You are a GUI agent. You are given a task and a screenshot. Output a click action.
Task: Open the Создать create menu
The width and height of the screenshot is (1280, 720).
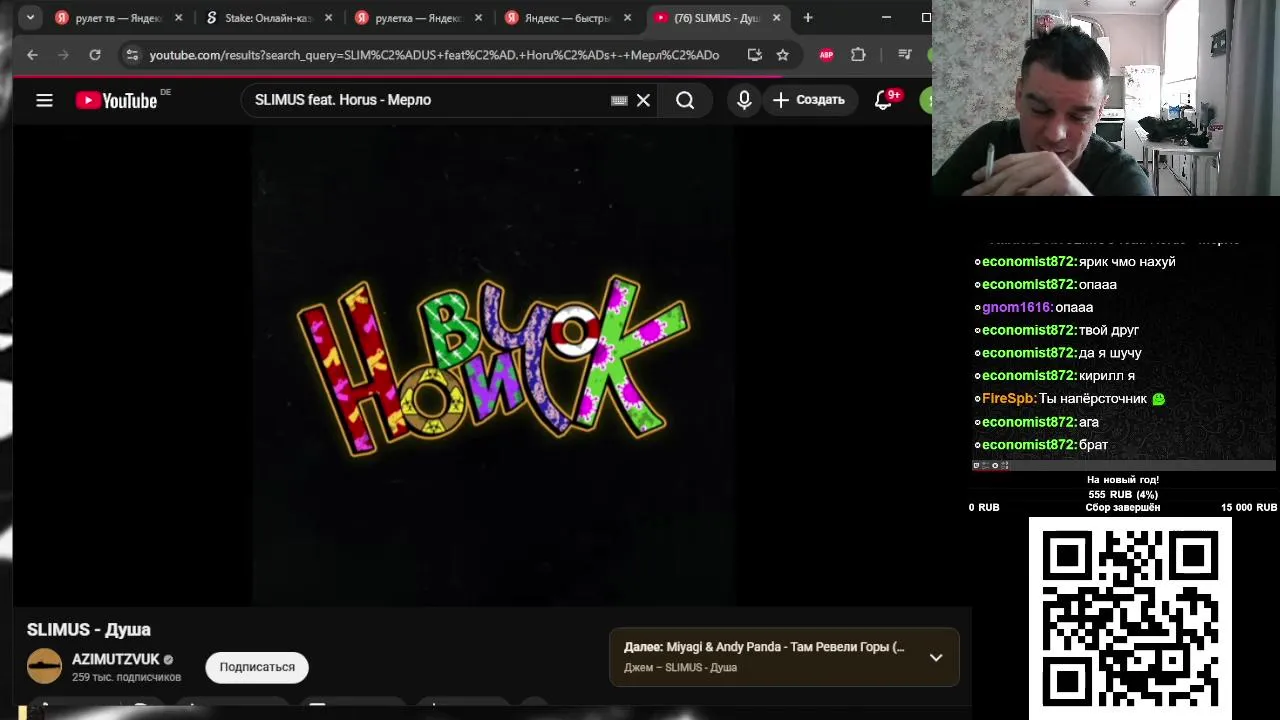(x=808, y=100)
